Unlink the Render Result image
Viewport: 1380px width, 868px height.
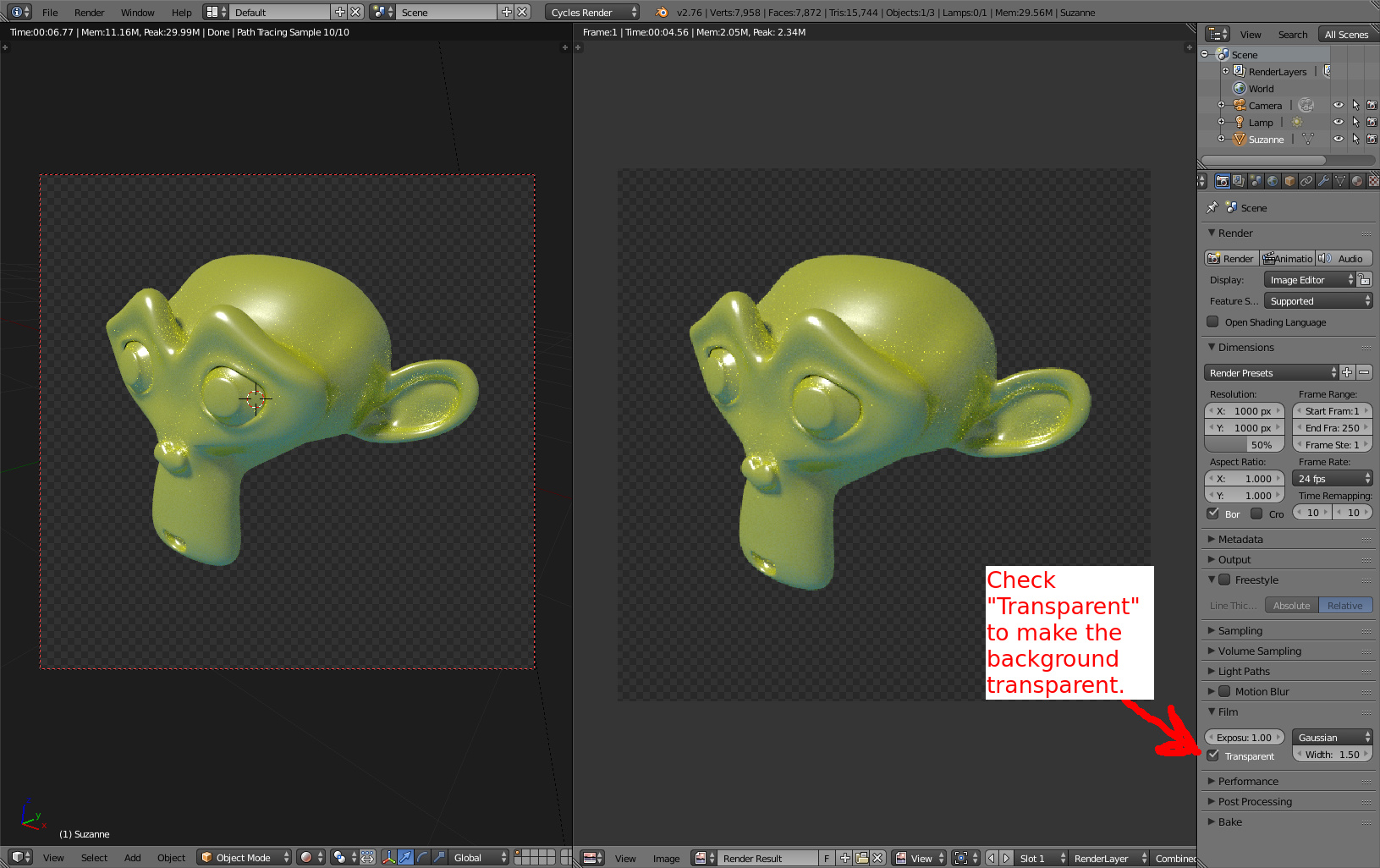click(x=877, y=858)
